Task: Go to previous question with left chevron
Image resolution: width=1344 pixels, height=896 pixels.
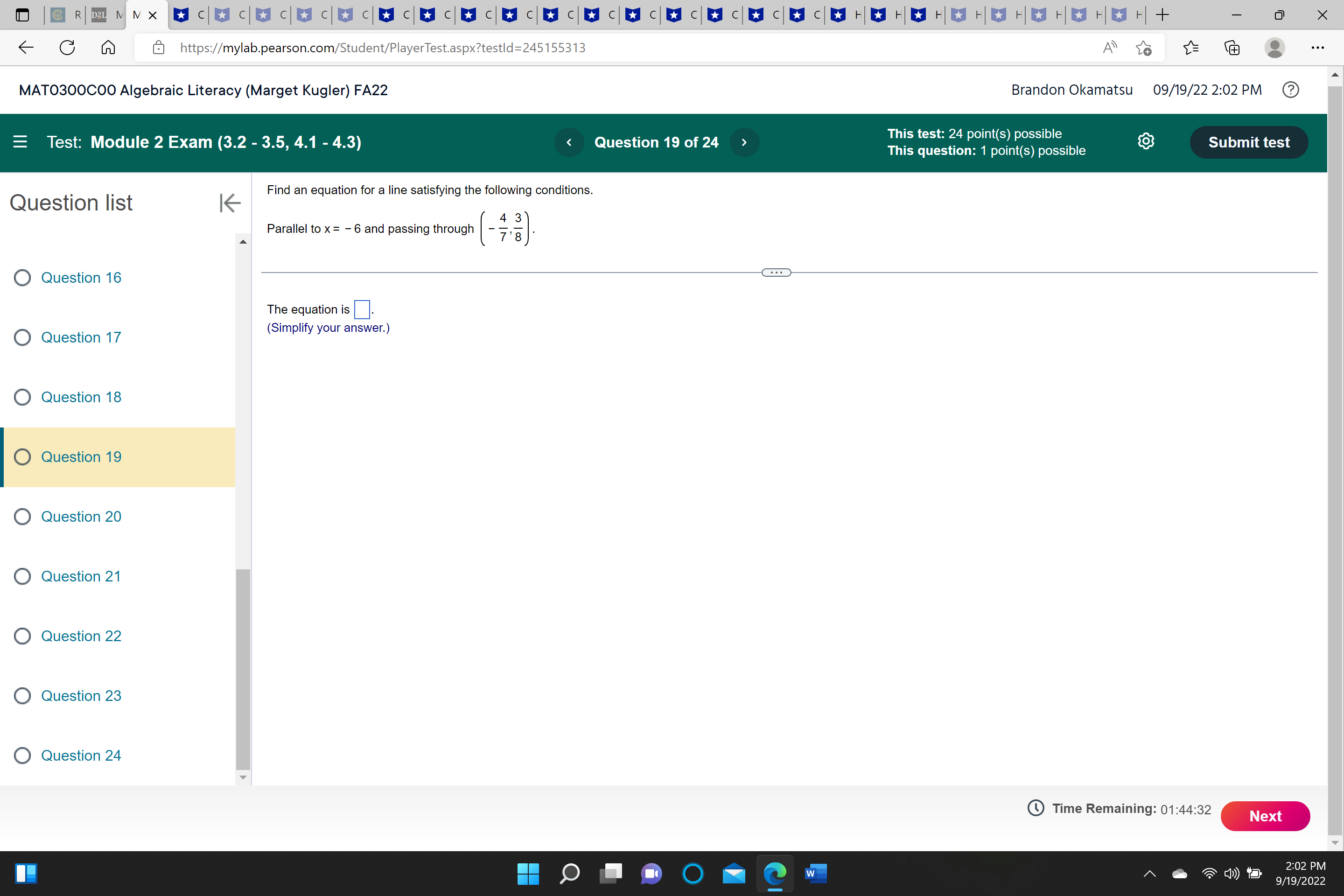Action: tap(568, 142)
